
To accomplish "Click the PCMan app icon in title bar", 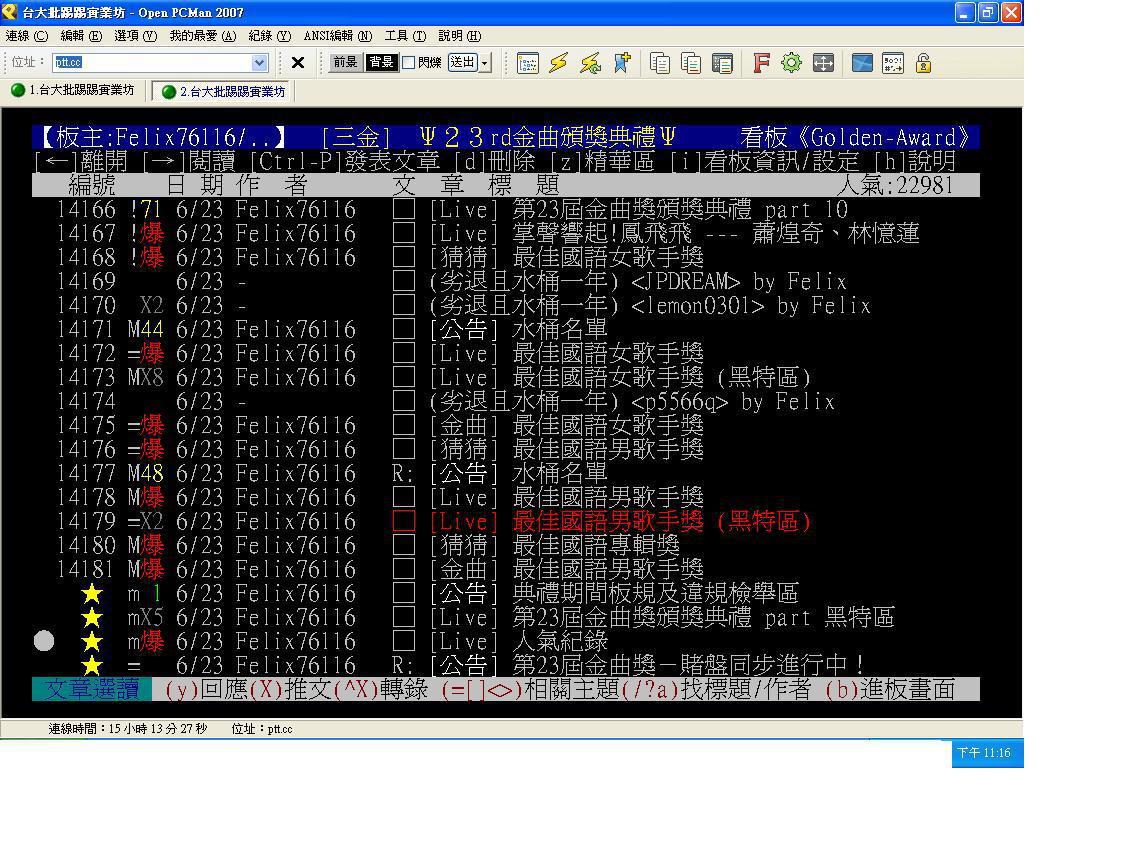I will [9, 11].
